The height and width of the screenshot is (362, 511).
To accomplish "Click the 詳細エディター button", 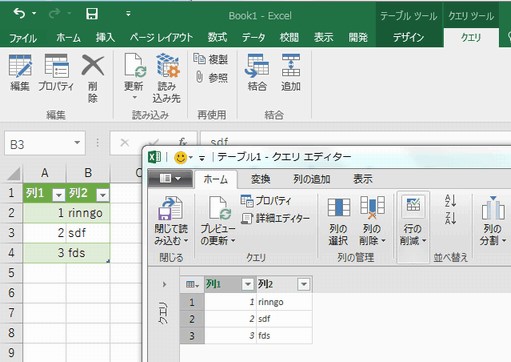I will coord(275,218).
